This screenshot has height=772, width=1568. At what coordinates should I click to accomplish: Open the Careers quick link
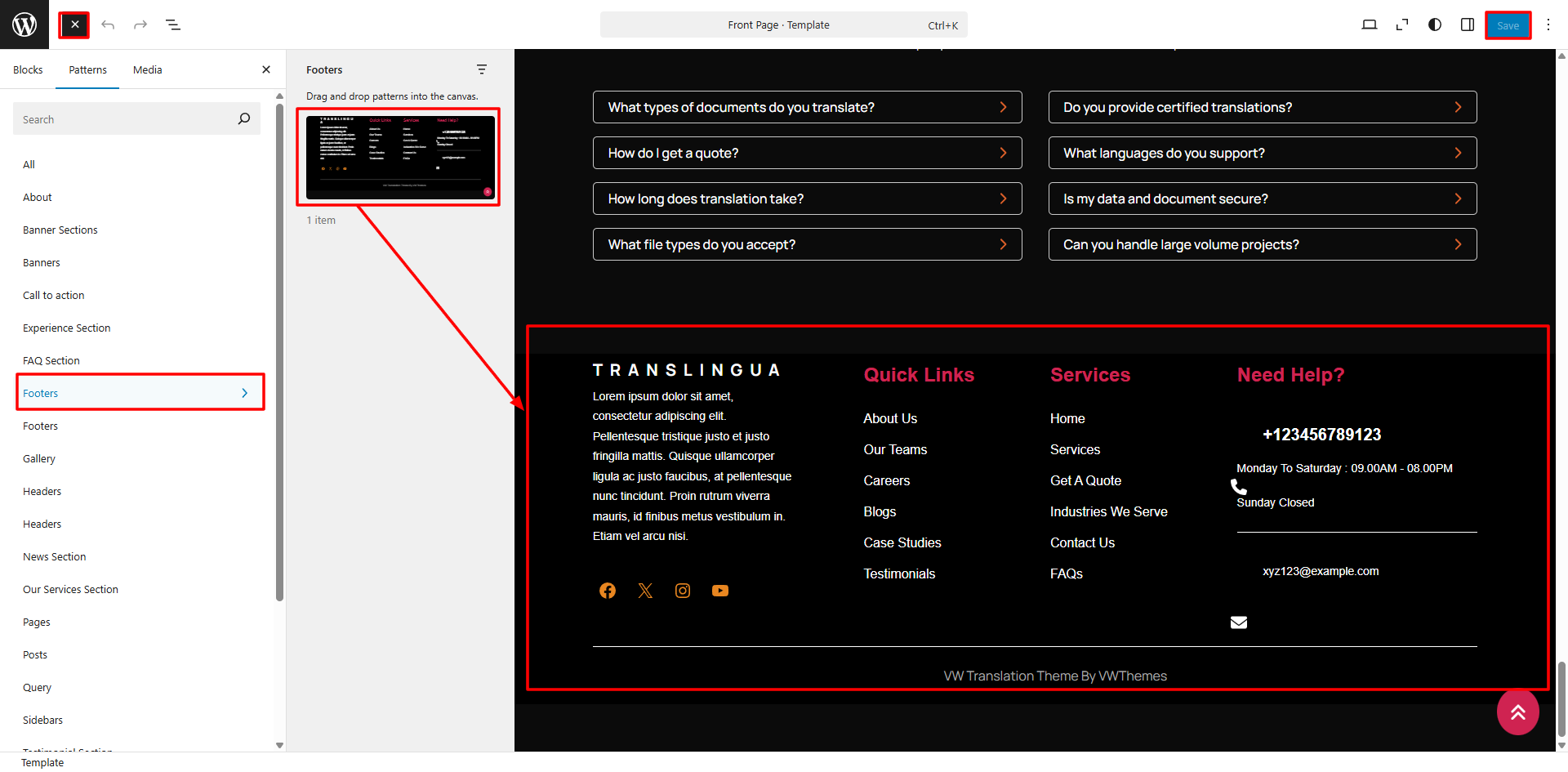pos(887,480)
